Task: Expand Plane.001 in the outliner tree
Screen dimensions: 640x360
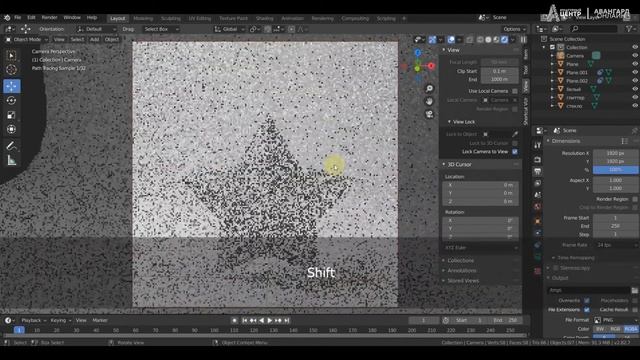Action: pos(552,72)
